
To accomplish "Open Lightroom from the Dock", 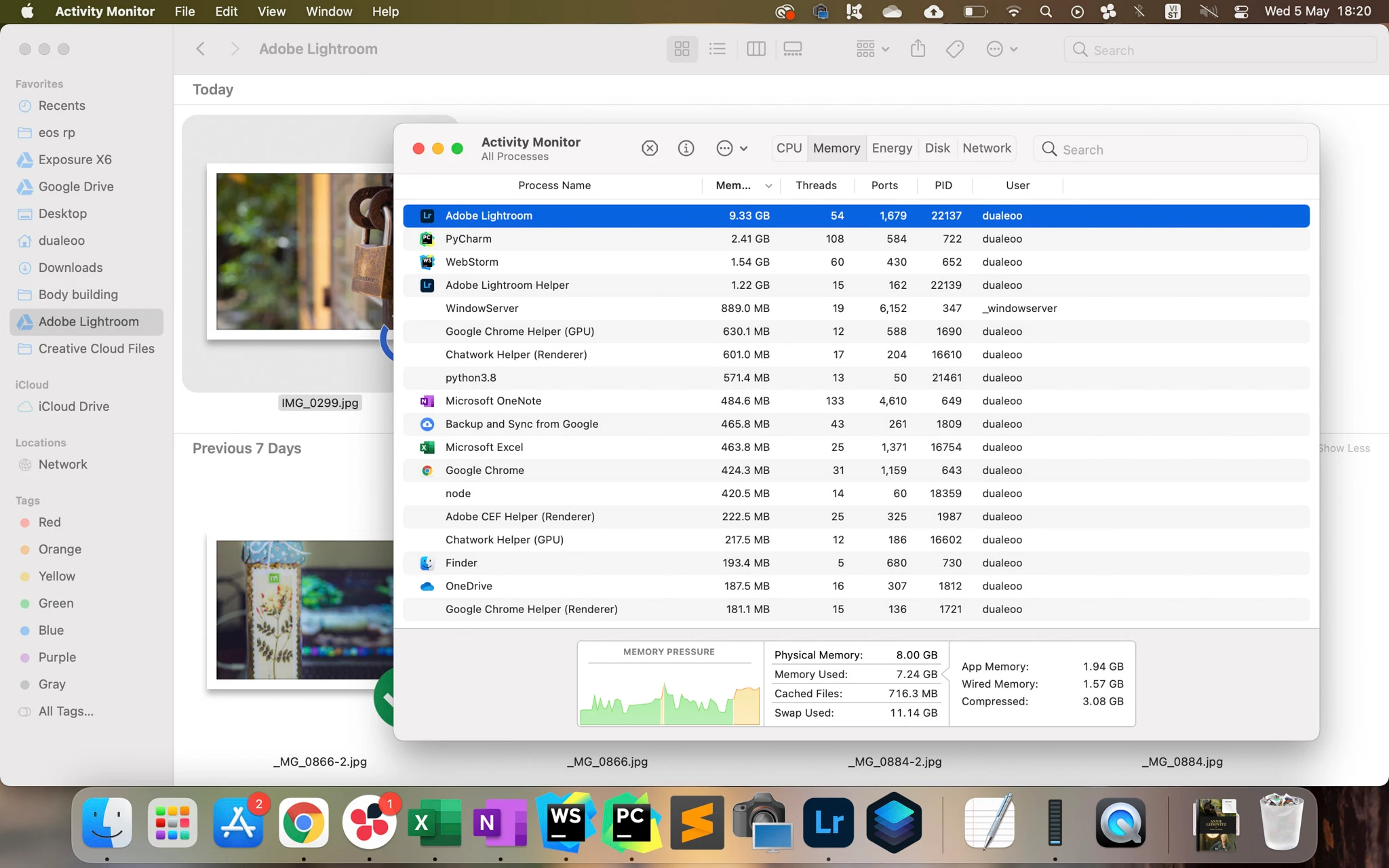I will tap(828, 823).
